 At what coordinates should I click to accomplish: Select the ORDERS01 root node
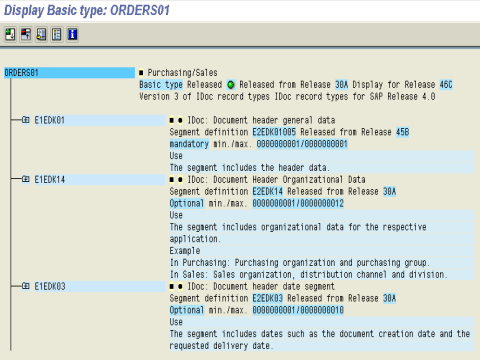click(x=69, y=73)
